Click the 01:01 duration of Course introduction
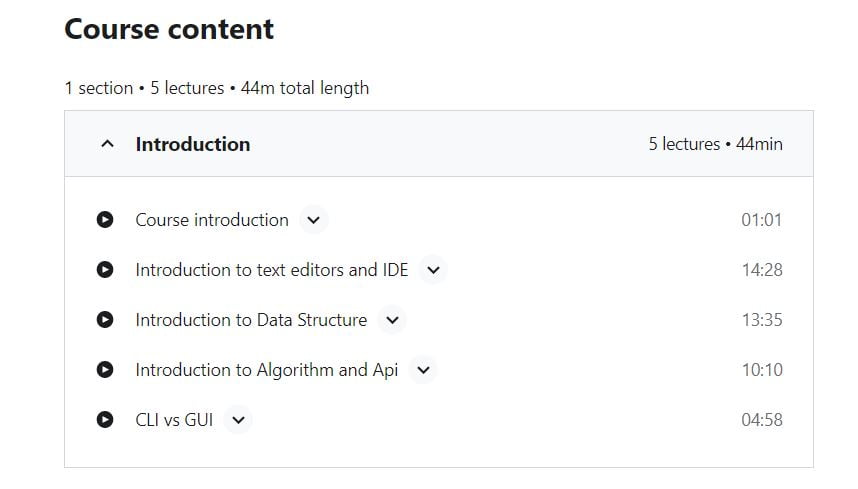Screen dimensions: 858x489 click(x=761, y=220)
